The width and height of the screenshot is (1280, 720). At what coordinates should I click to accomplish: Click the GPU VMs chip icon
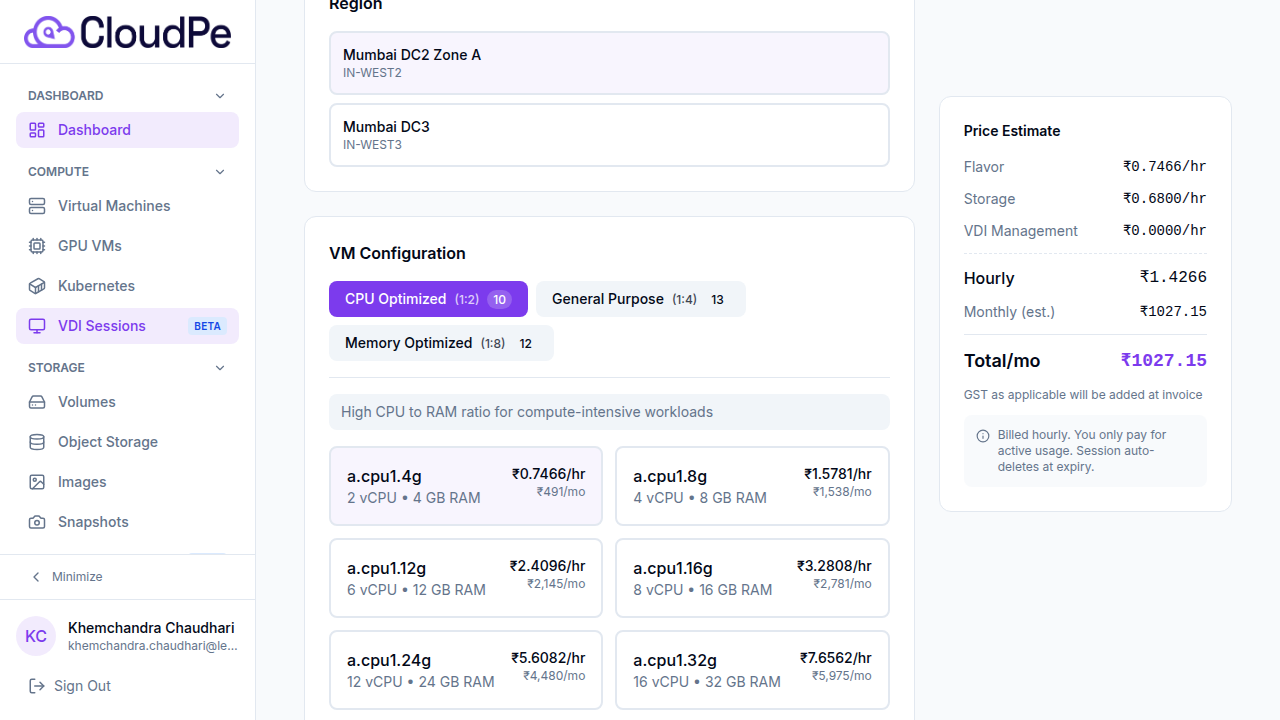37,246
